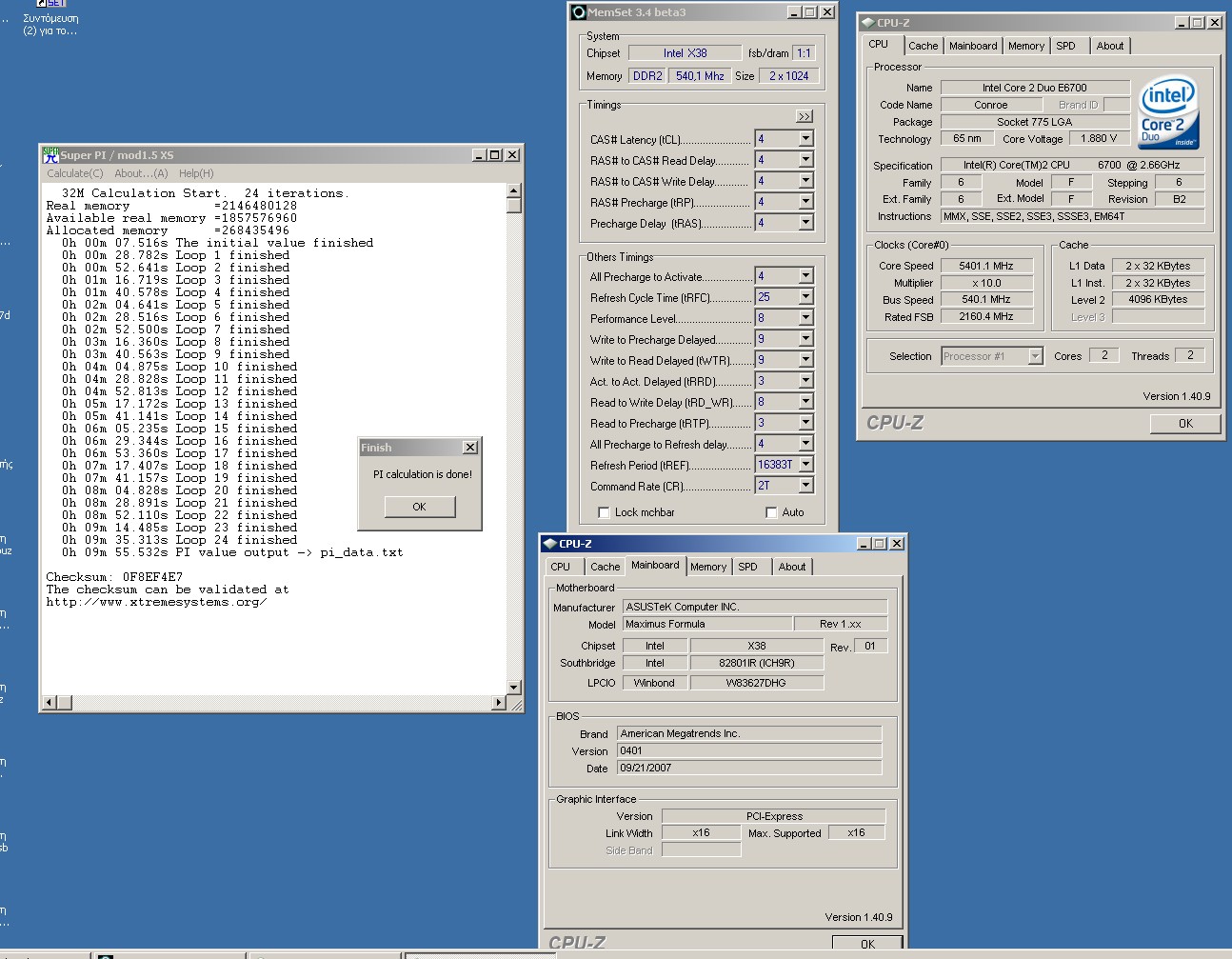The image size is (1232, 959).
Task: Click the Super PI horizontal scrollbar right arrow
Action: click(x=499, y=703)
